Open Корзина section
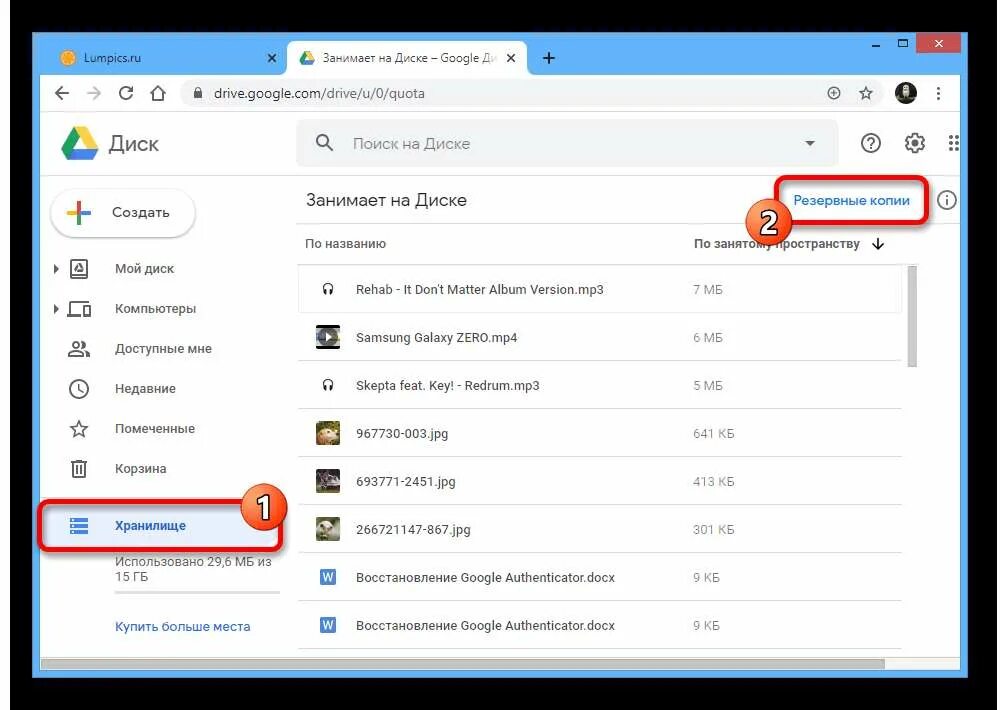This screenshot has height=710, width=1000. (140, 469)
